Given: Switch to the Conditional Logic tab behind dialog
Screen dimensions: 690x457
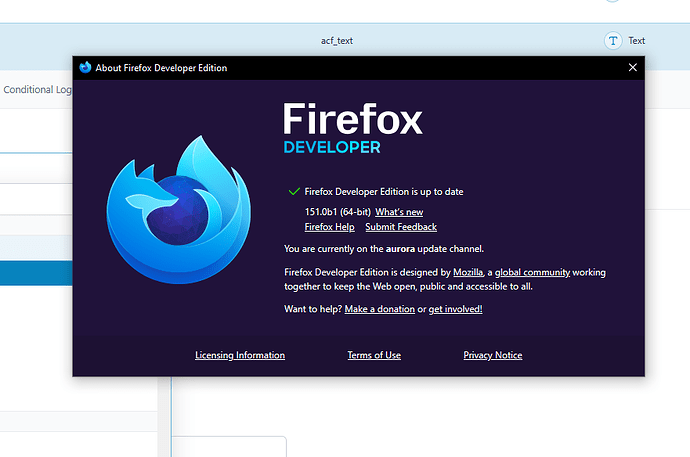Looking at the screenshot, I should tap(37, 89).
